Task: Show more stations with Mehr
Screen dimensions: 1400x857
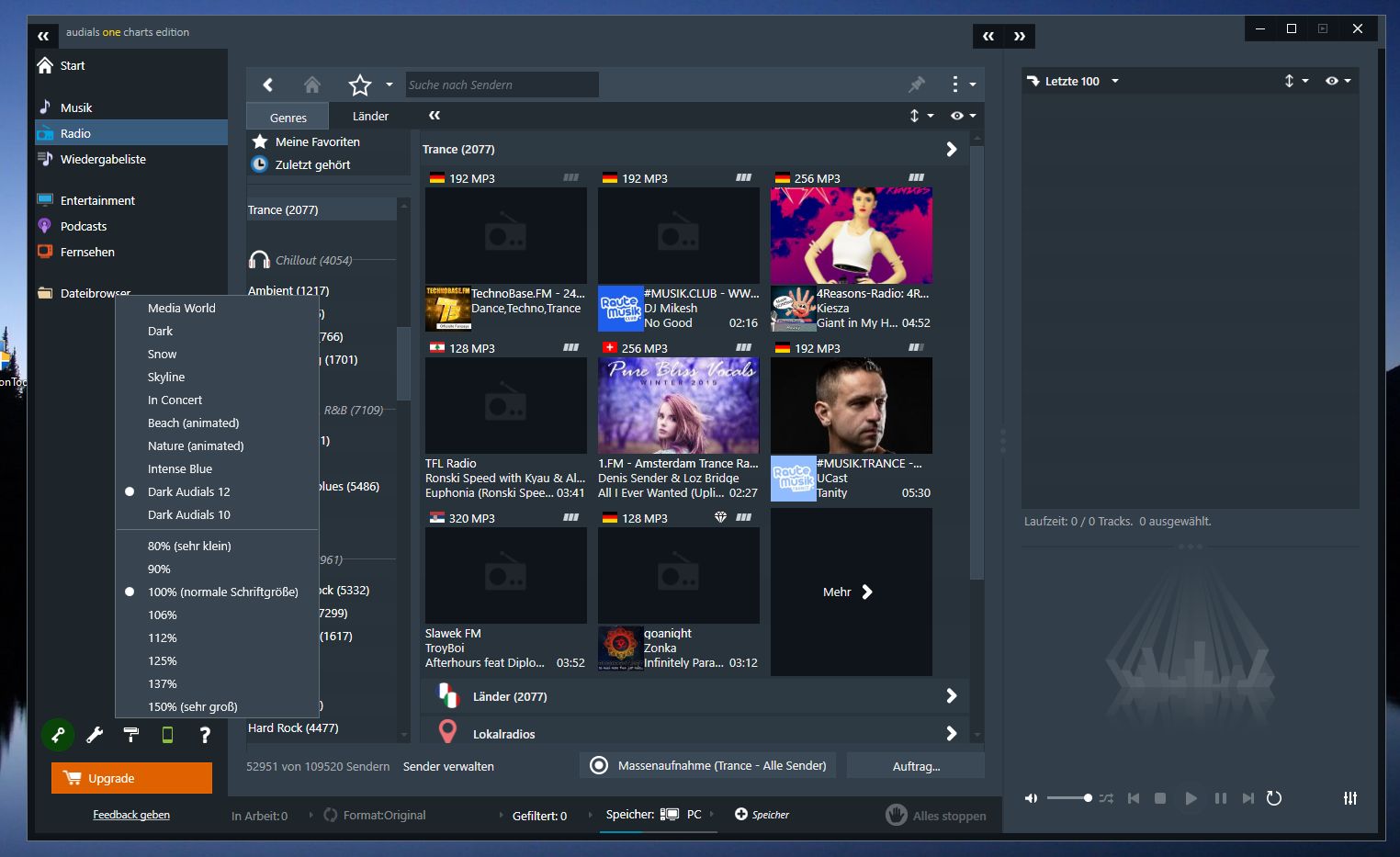Action: [x=851, y=592]
